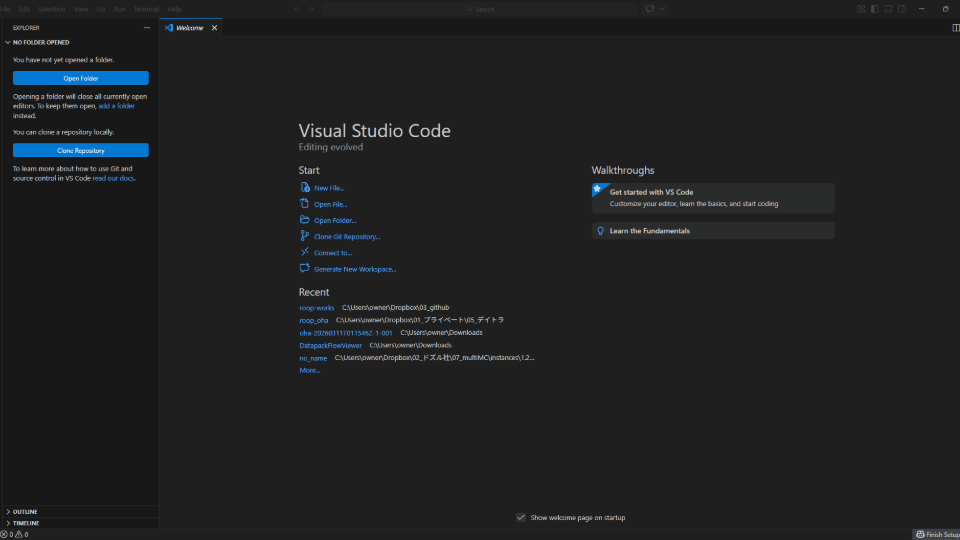Click errors and warnings status bar indicator
960x540 pixels.
coord(14,534)
